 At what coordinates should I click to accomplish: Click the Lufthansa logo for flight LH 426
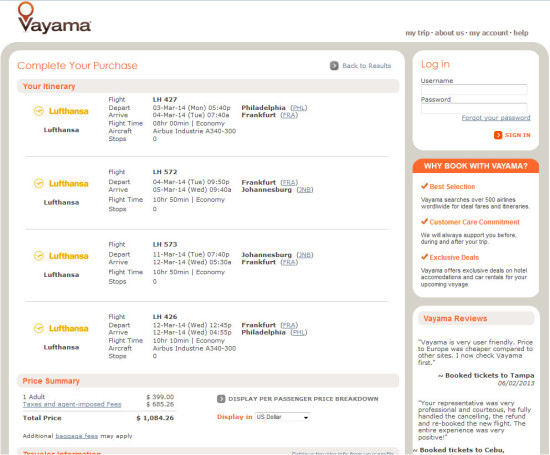[x=61, y=328]
